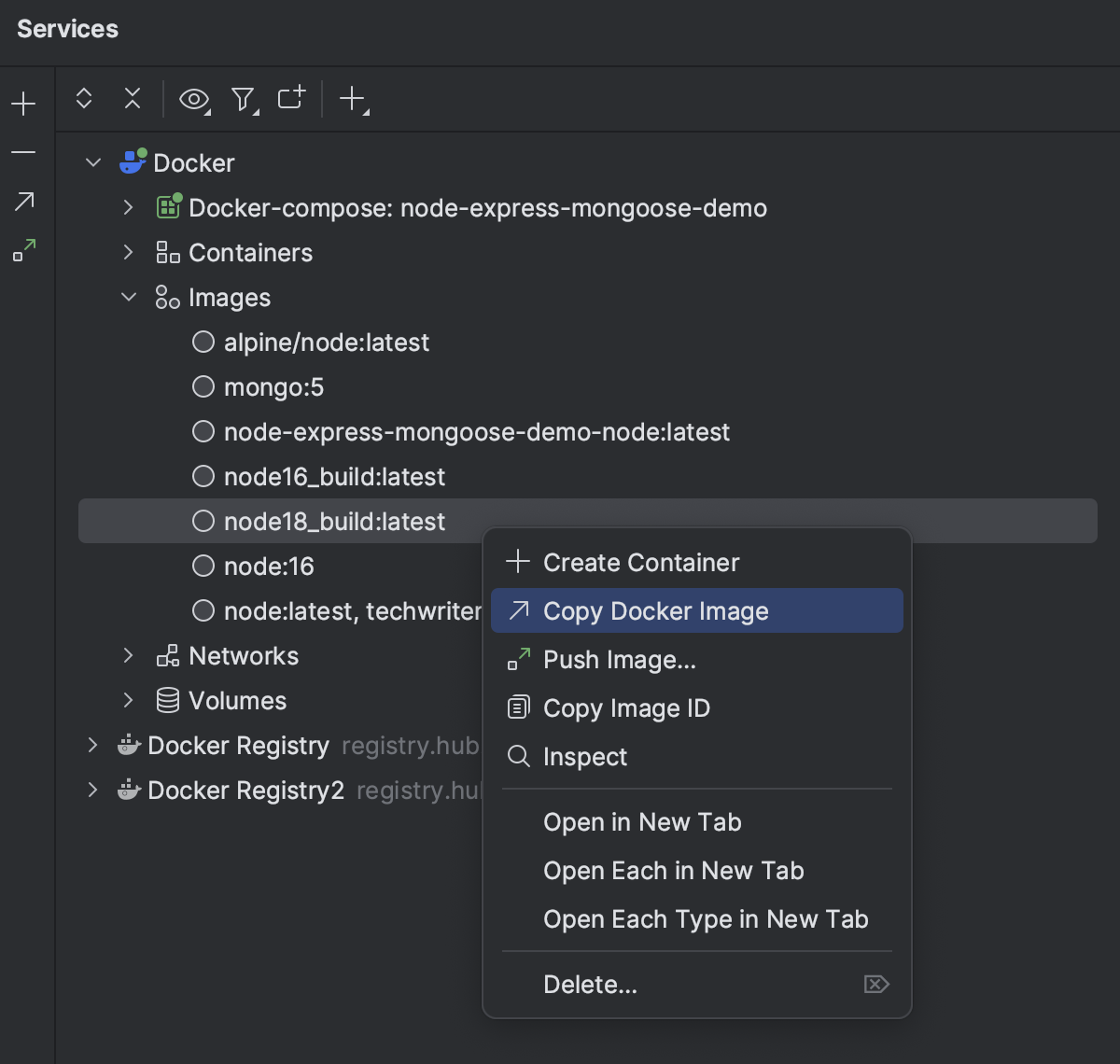Open the View Options eye icon

192,98
